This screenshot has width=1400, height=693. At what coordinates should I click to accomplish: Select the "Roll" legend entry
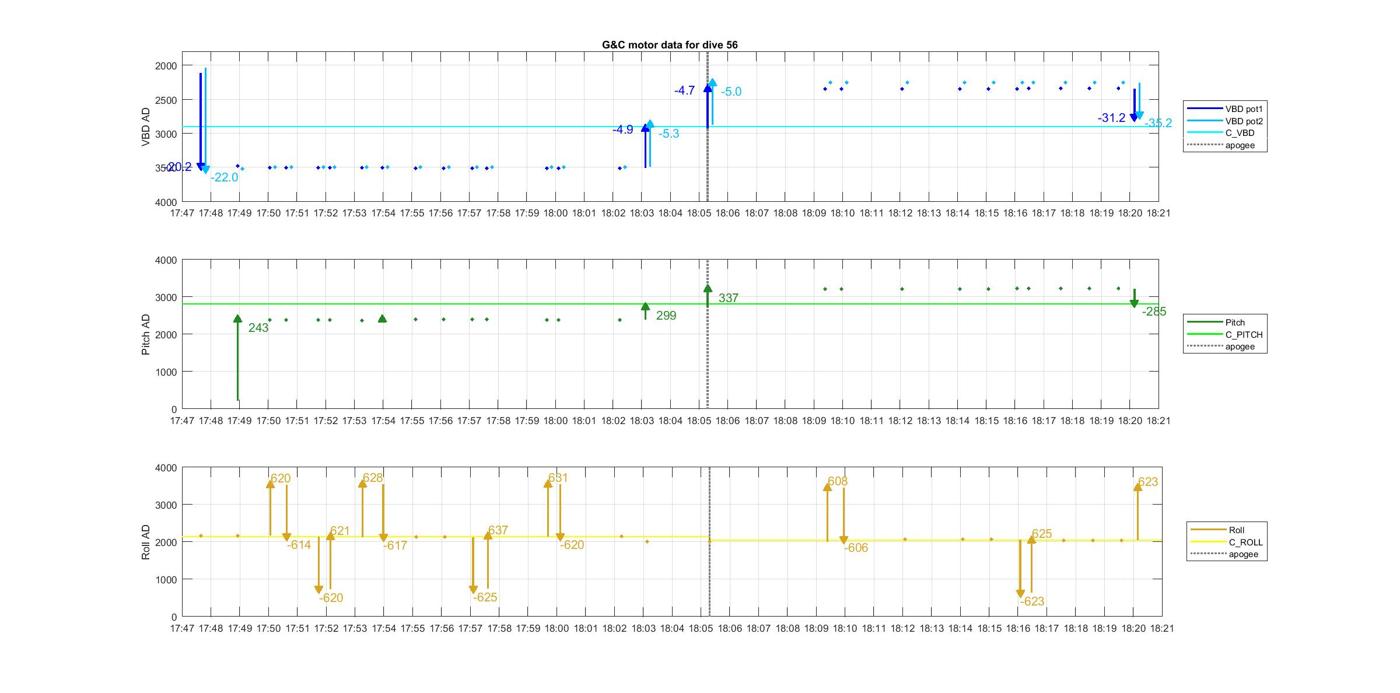click(x=1238, y=530)
